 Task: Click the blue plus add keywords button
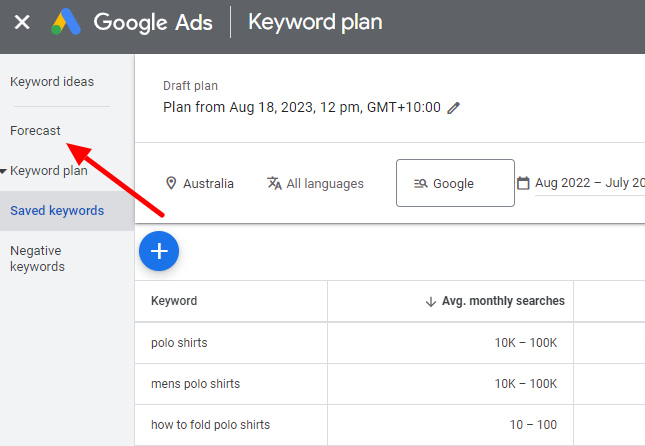coord(158,252)
